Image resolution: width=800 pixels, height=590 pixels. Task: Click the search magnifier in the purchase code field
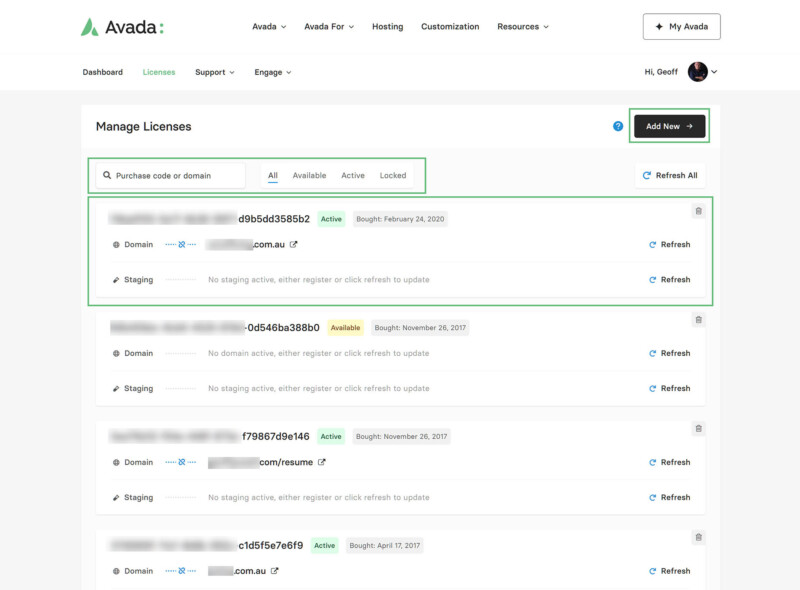coord(105,174)
